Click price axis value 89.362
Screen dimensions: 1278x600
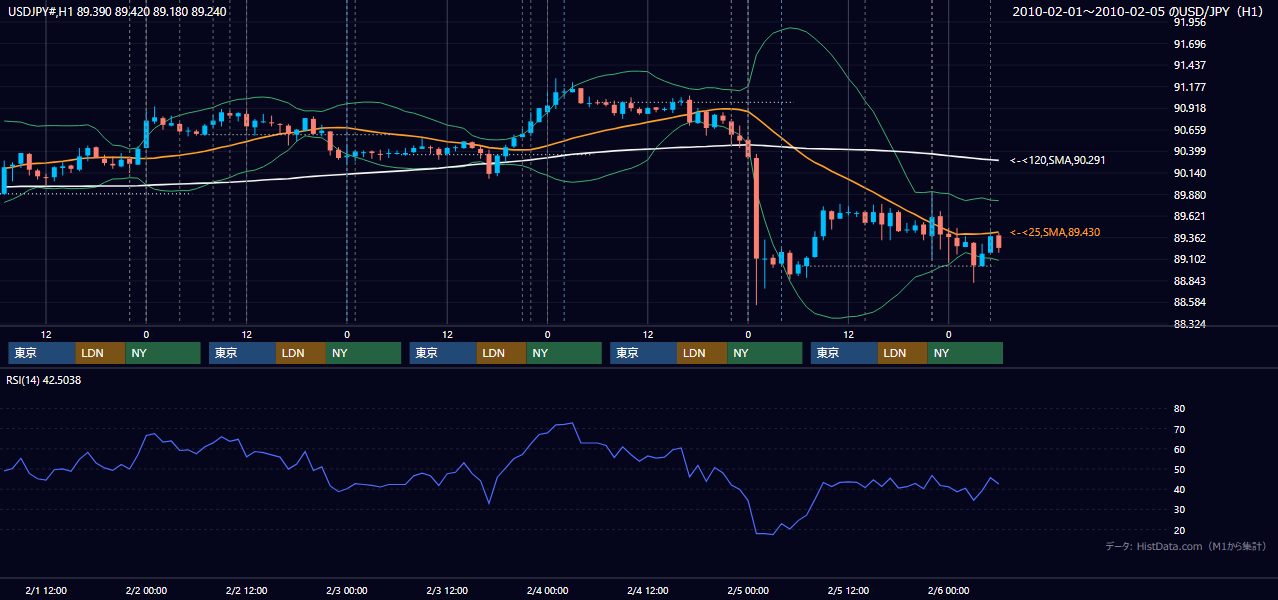1189,238
